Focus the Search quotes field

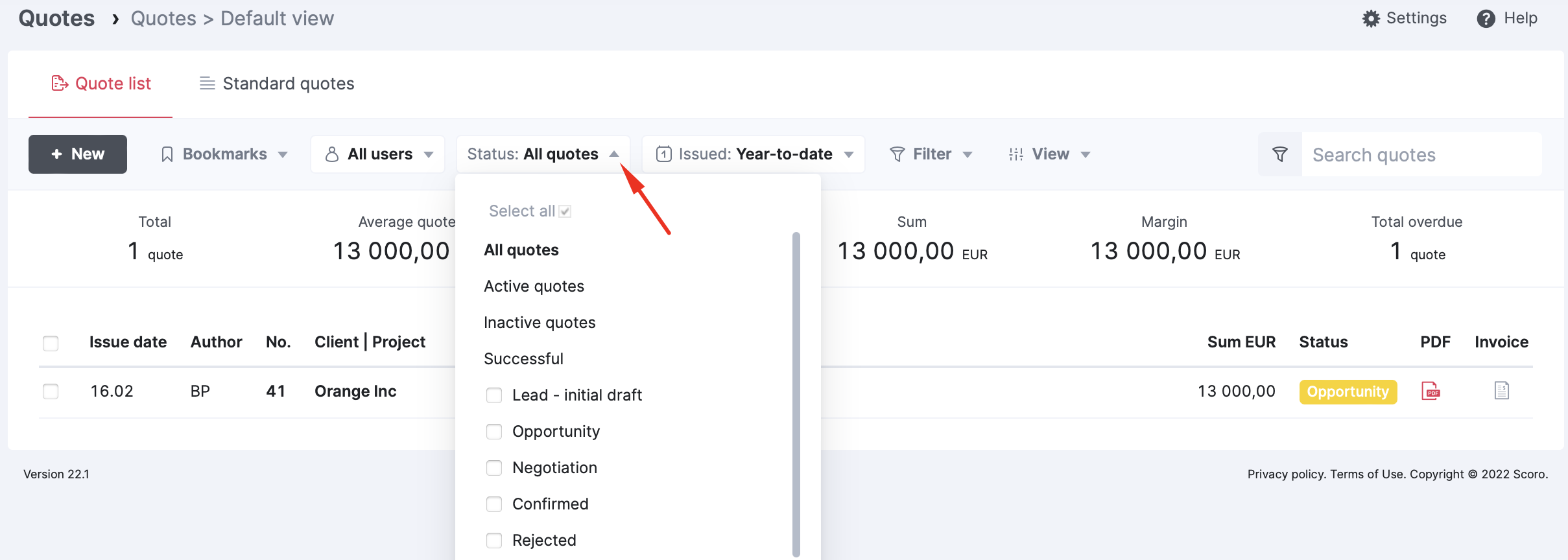click(1421, 154)
